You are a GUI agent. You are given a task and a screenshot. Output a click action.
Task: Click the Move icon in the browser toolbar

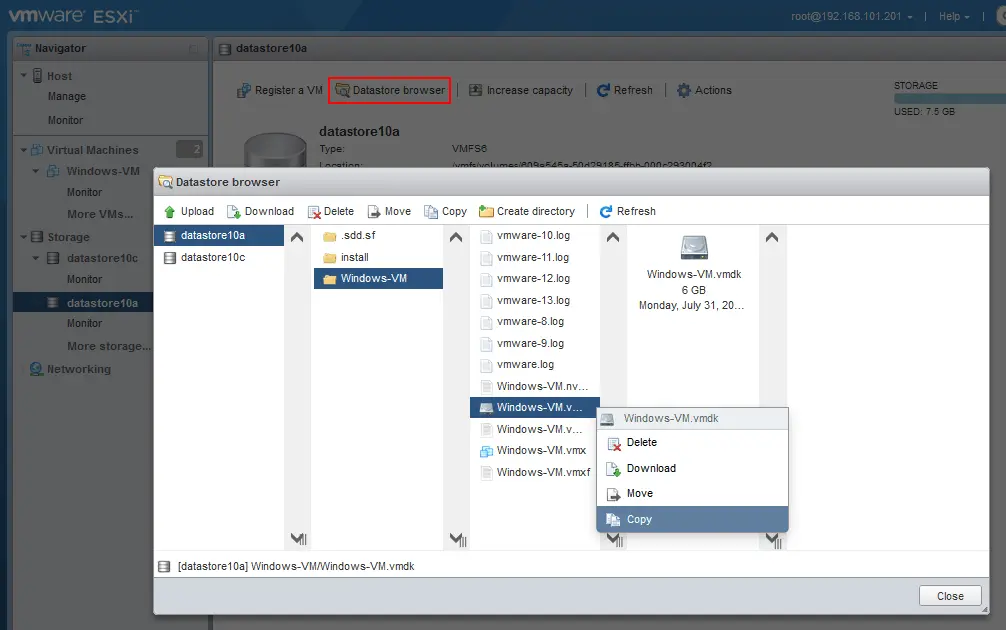tap(374, 212)
